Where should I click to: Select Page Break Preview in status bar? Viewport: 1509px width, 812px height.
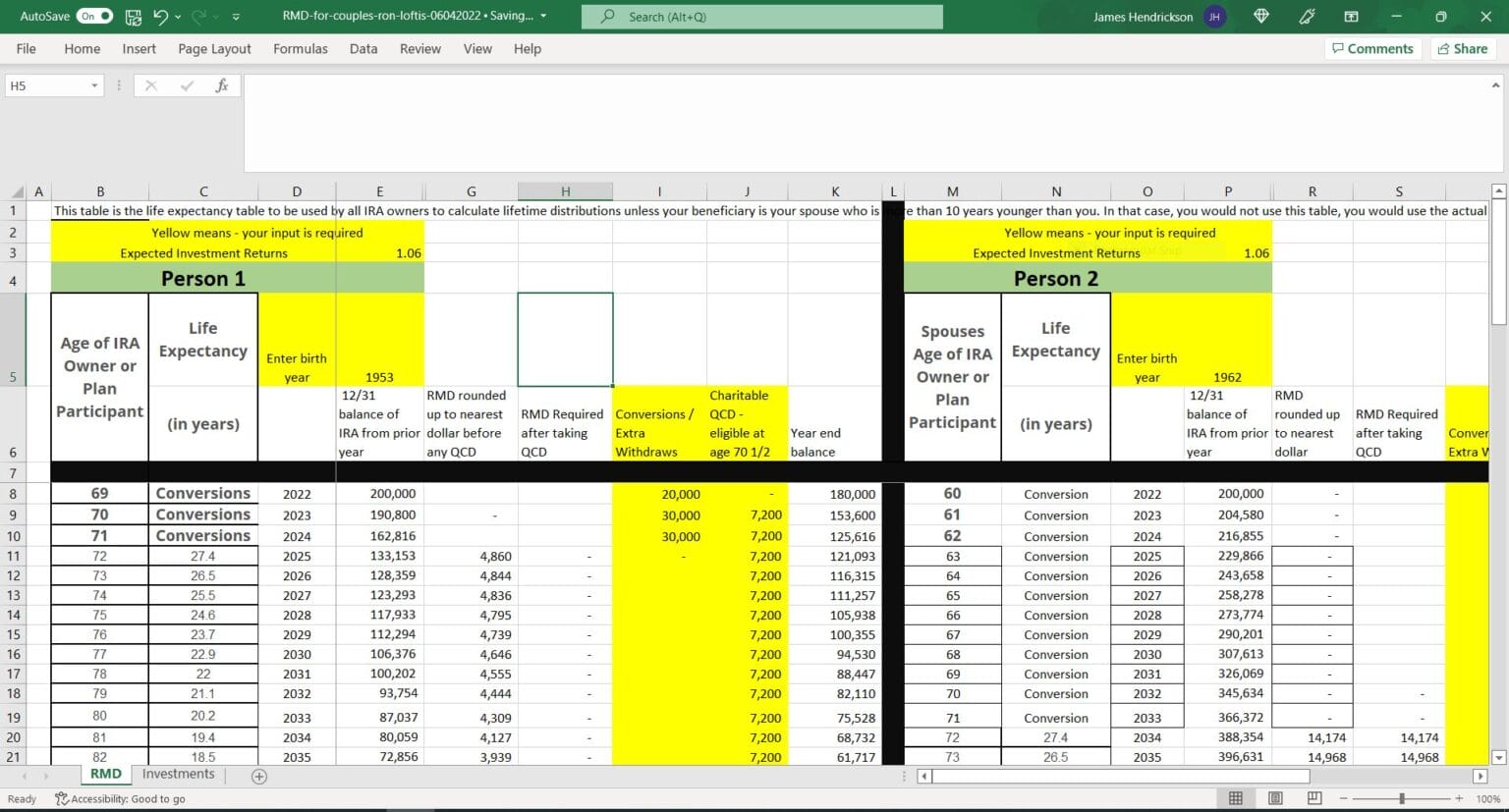point(1313,798)
